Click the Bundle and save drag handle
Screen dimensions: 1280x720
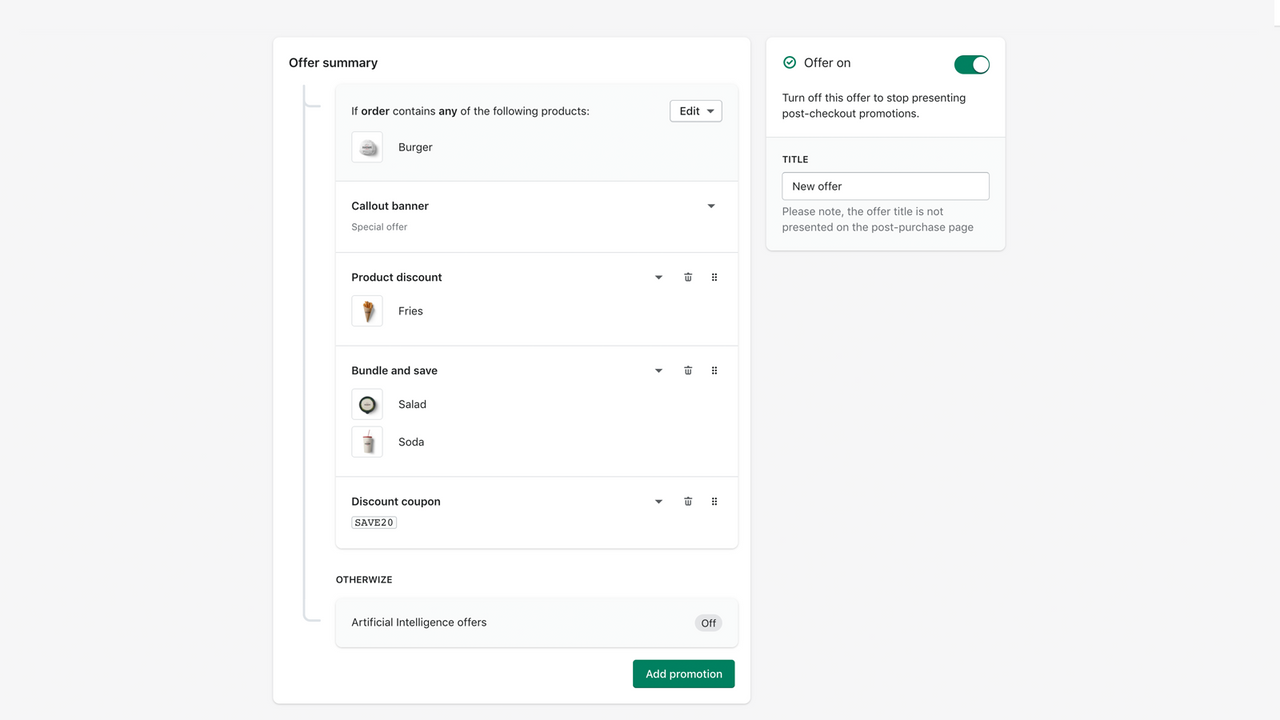pyautogui.click(x=714, y=370)
